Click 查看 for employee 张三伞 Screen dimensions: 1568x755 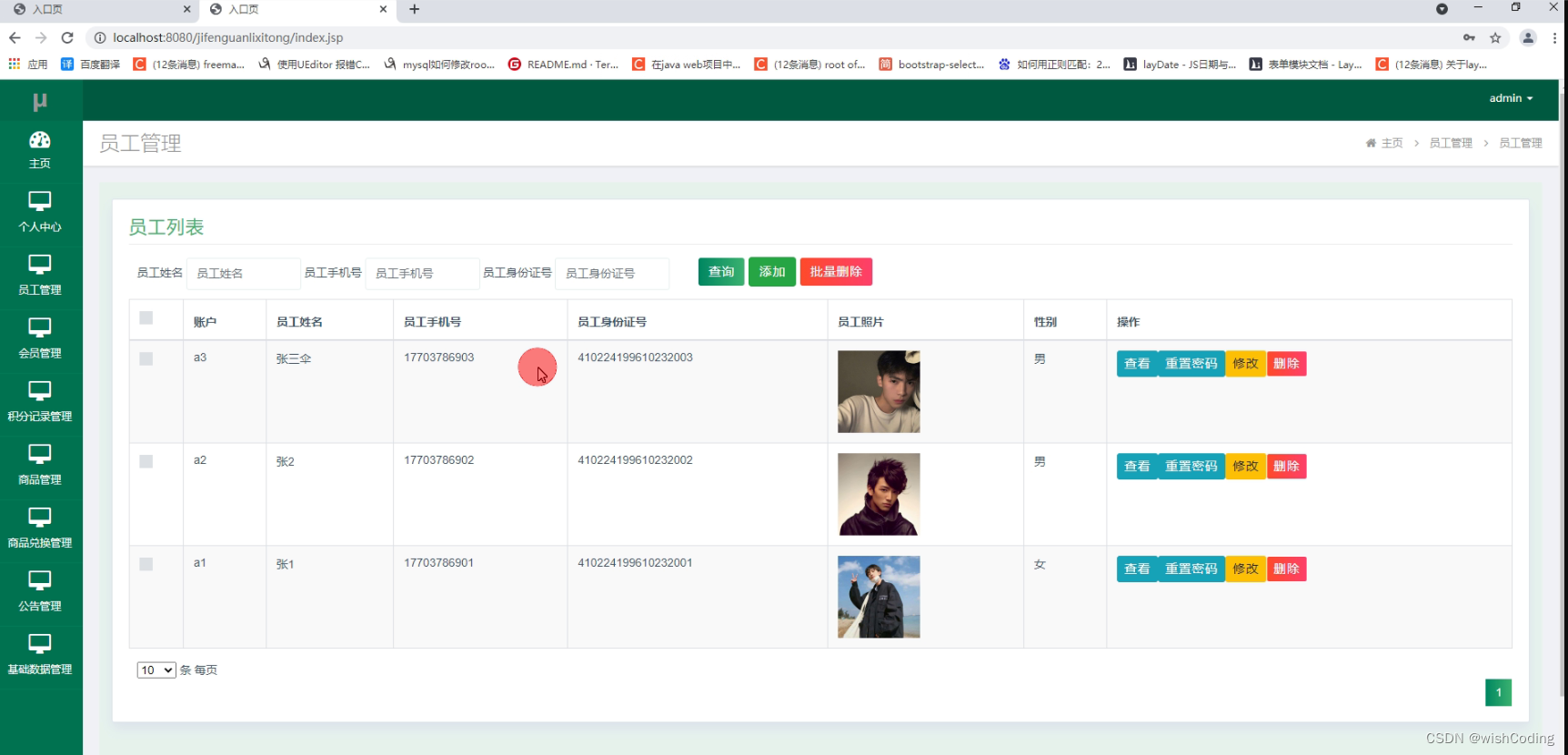(1137, 364)
